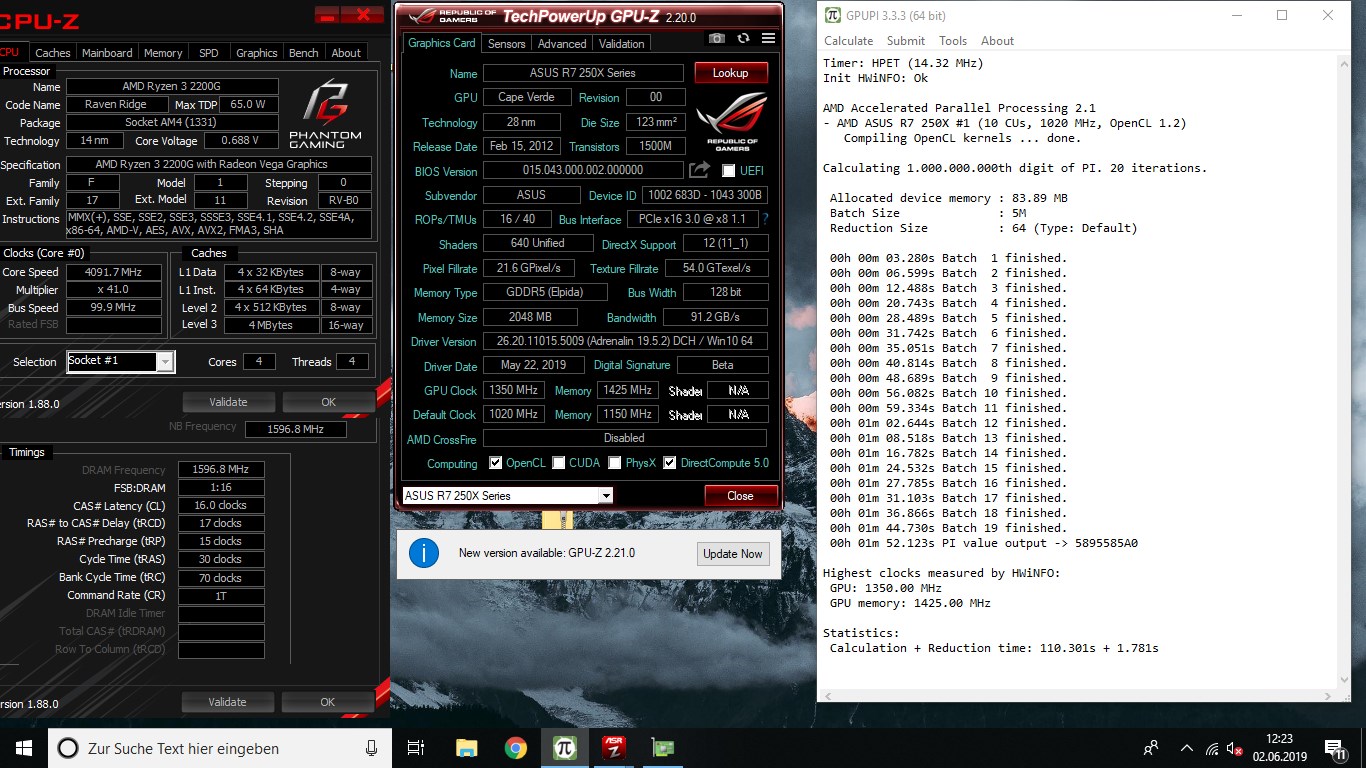Screen dimensions: 1366x768
Task: Click the GPU-Z Close button
Action: pos(740,496)
